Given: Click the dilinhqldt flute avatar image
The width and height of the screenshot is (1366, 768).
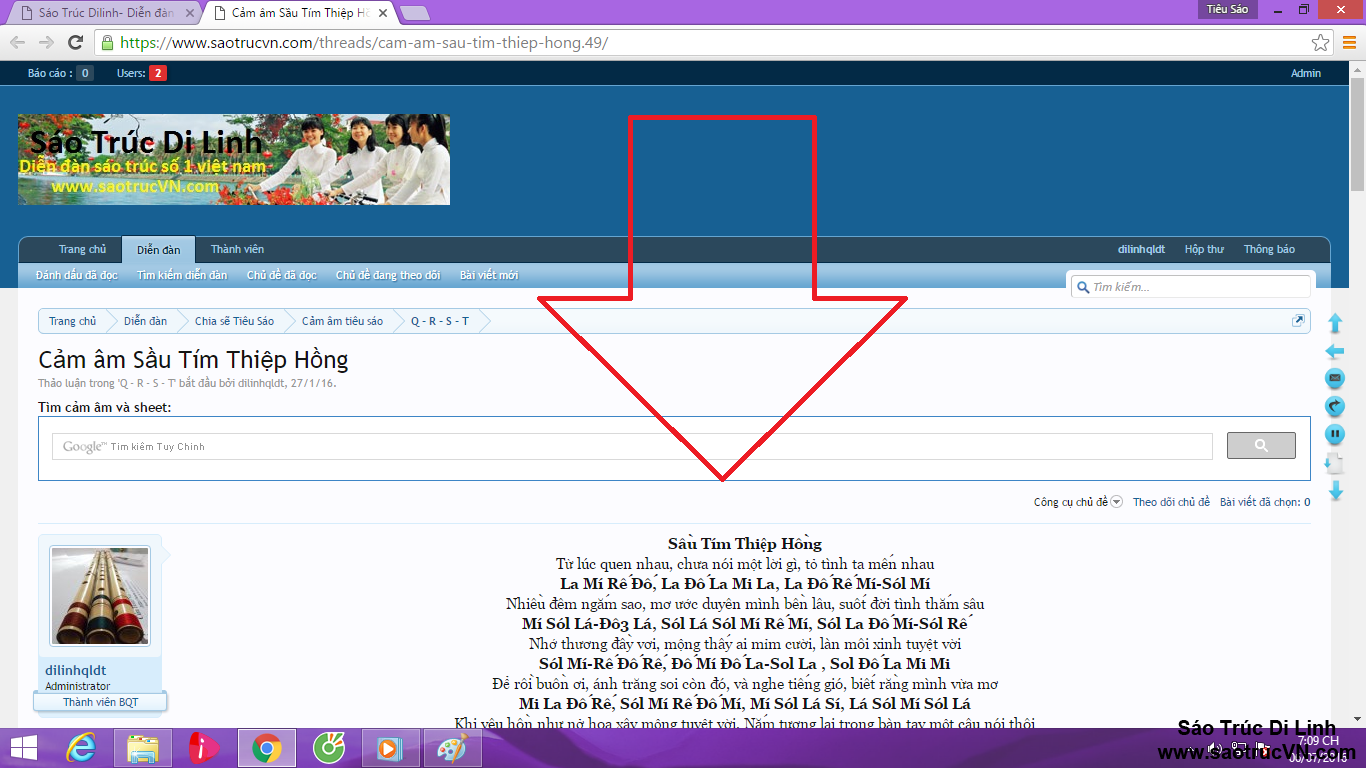Looking at the screenshot, I should click(100, 596).
